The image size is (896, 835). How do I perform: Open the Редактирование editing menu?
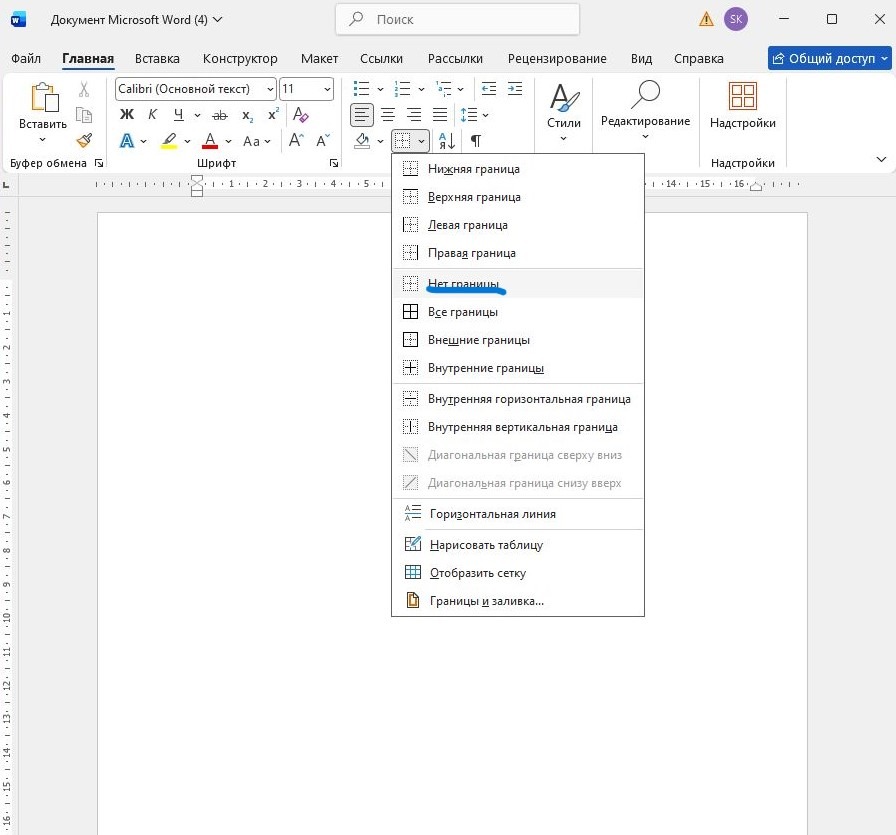pos(645,110)
